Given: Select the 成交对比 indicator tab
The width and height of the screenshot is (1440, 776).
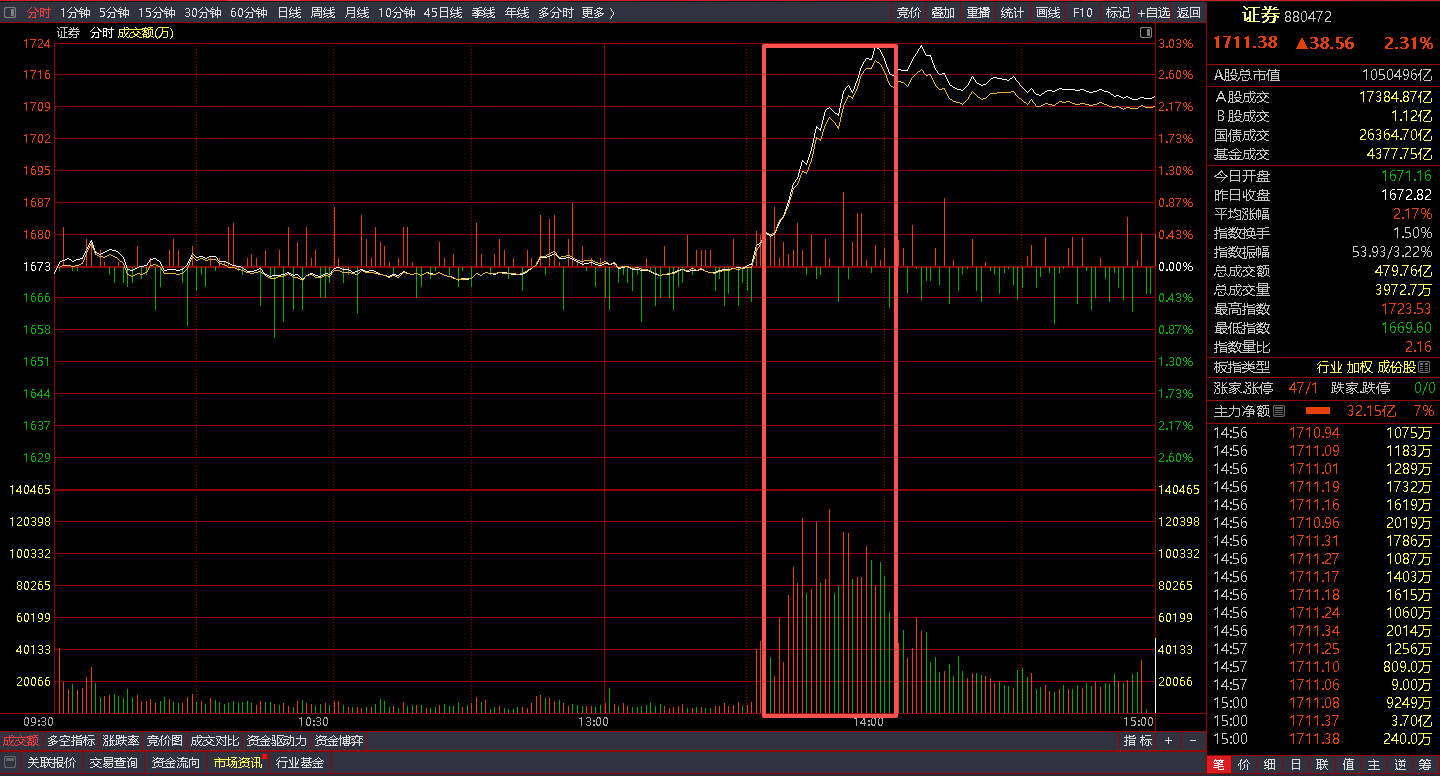Looking at the screenshot, I should click(x=215, y=741).
